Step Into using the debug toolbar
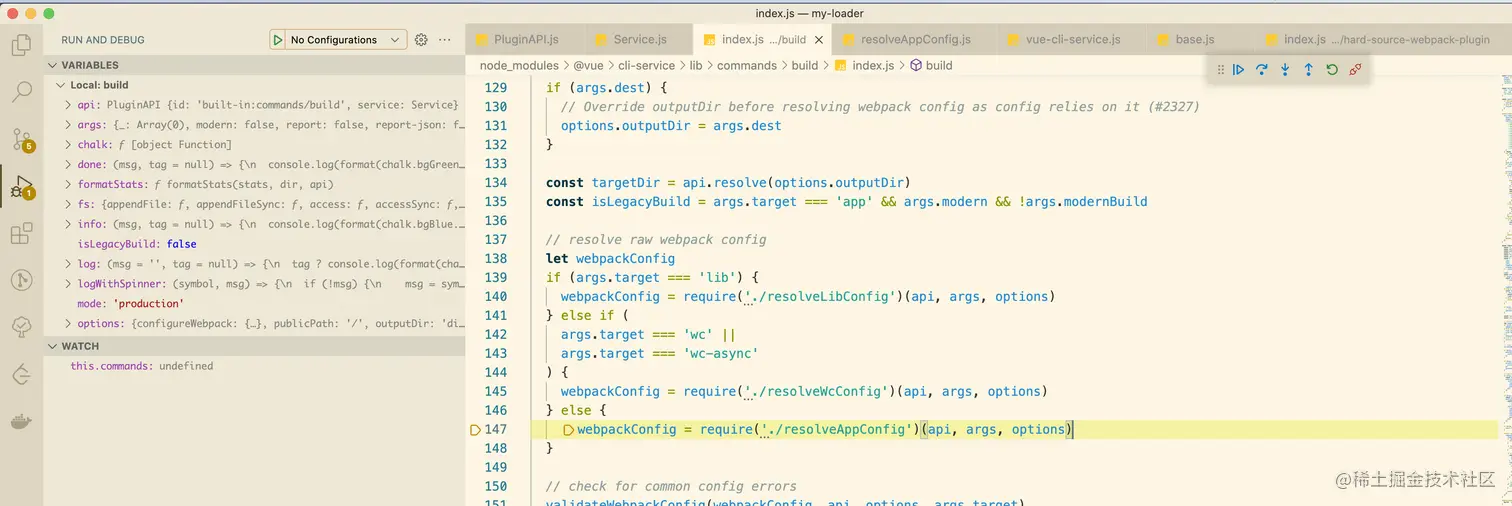This screenshot has width=1512, height=506. point(1285,70)
